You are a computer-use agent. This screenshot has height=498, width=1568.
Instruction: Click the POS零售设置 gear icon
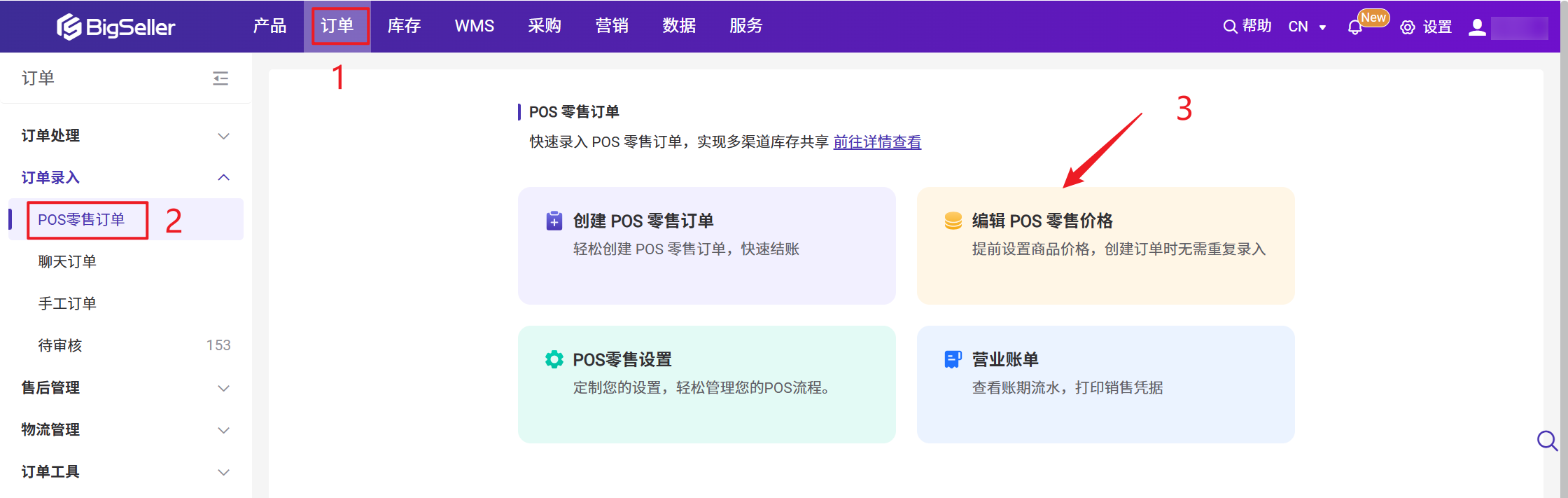pyautogui.click(x=554, y=359)
